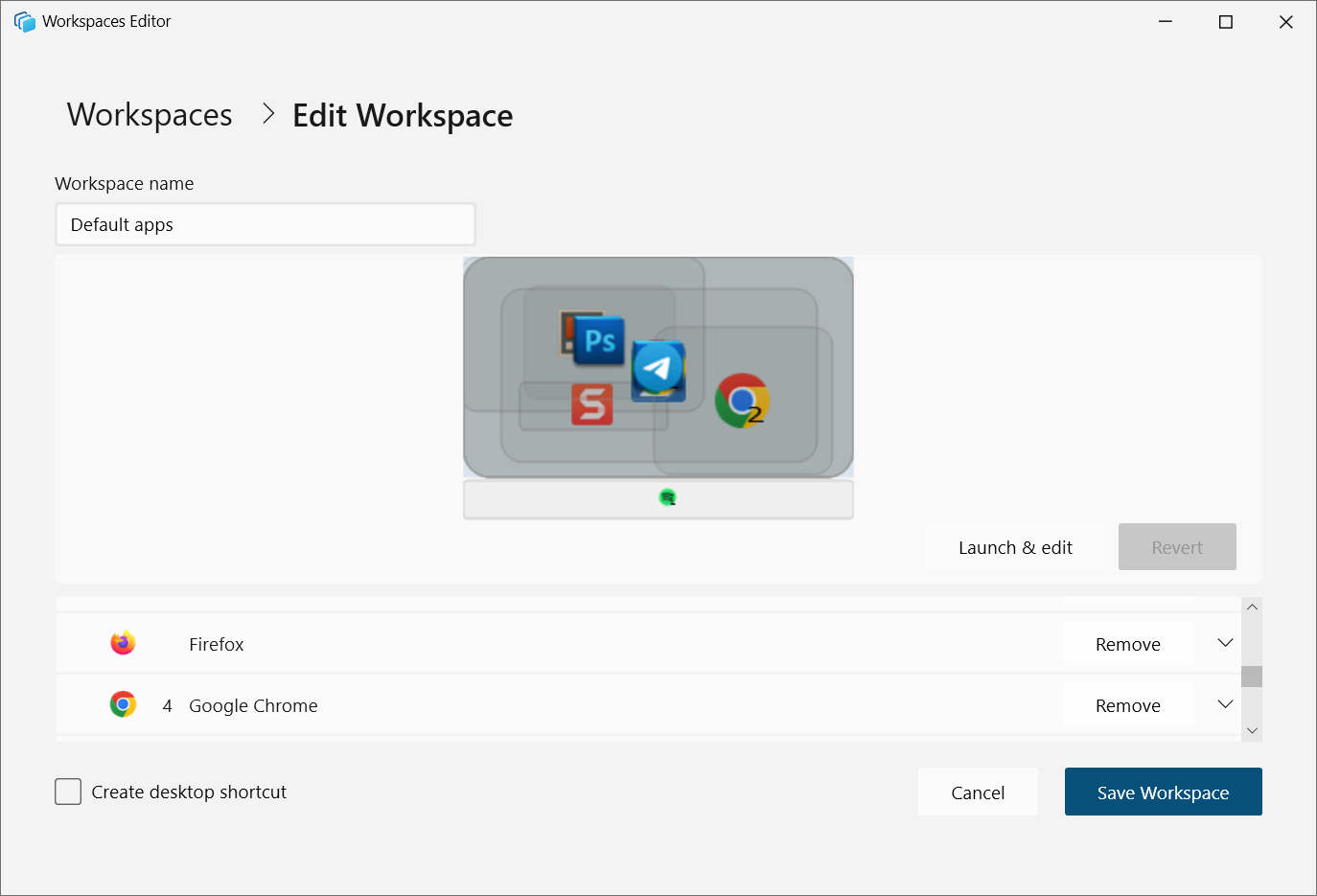Maximize the Workspaces Editor window
The height and width of the screenshot is (896, 1317).
(1225, 21)
